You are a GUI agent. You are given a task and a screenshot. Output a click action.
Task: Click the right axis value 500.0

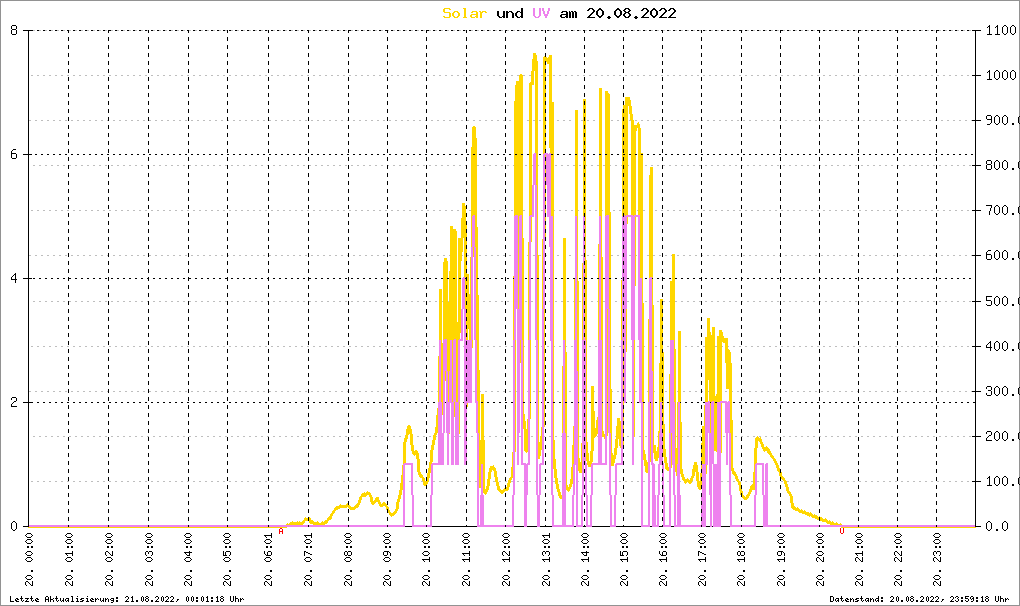(x=1002, y=301)
